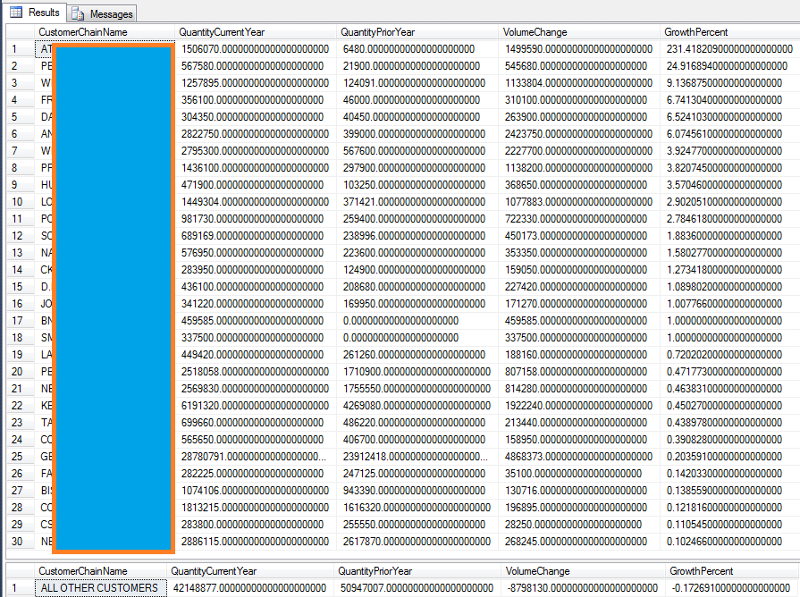This screenshot has width=800, height=597.
Task: Select row header 17 in the results grid
Action: click(x=20, y=320)
